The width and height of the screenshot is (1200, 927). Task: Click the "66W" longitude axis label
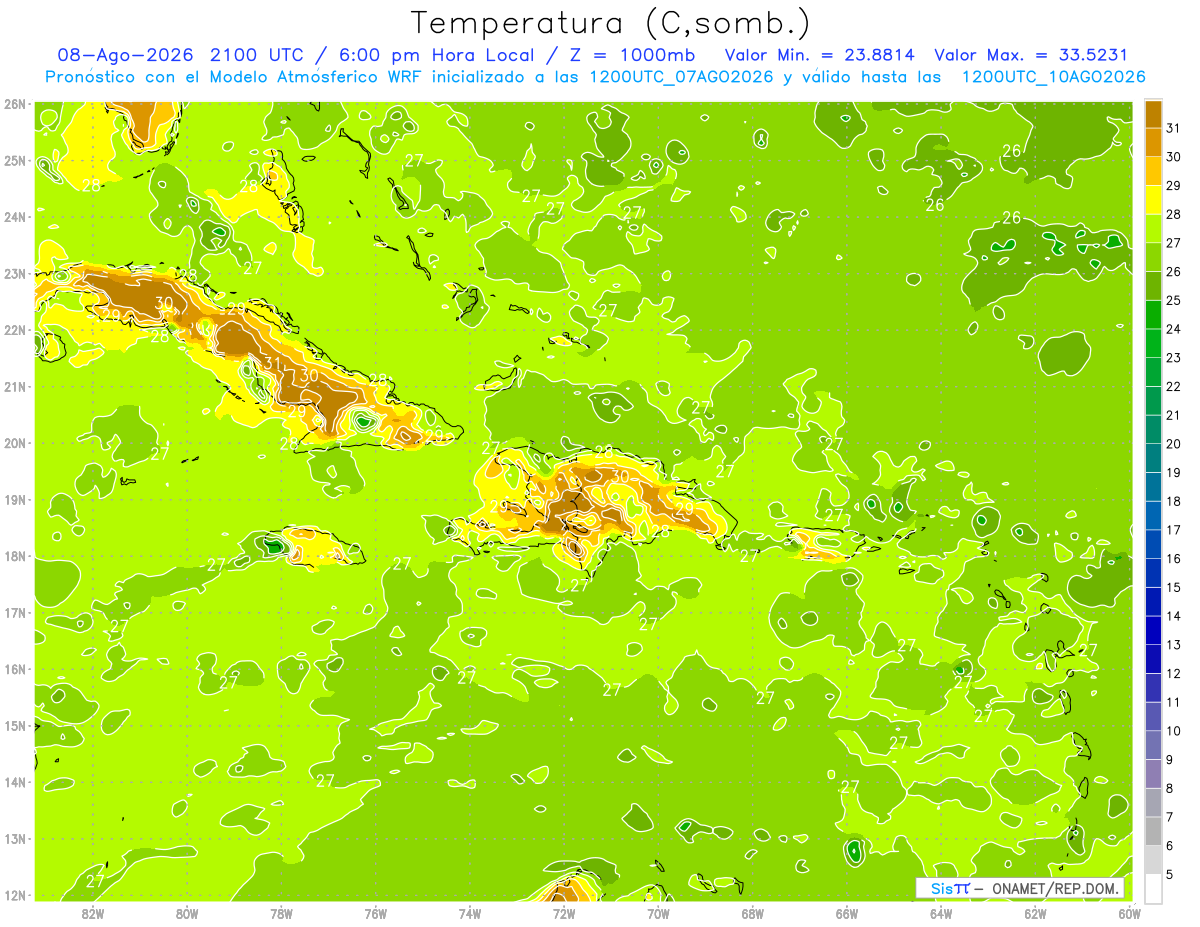pos(847,913)
